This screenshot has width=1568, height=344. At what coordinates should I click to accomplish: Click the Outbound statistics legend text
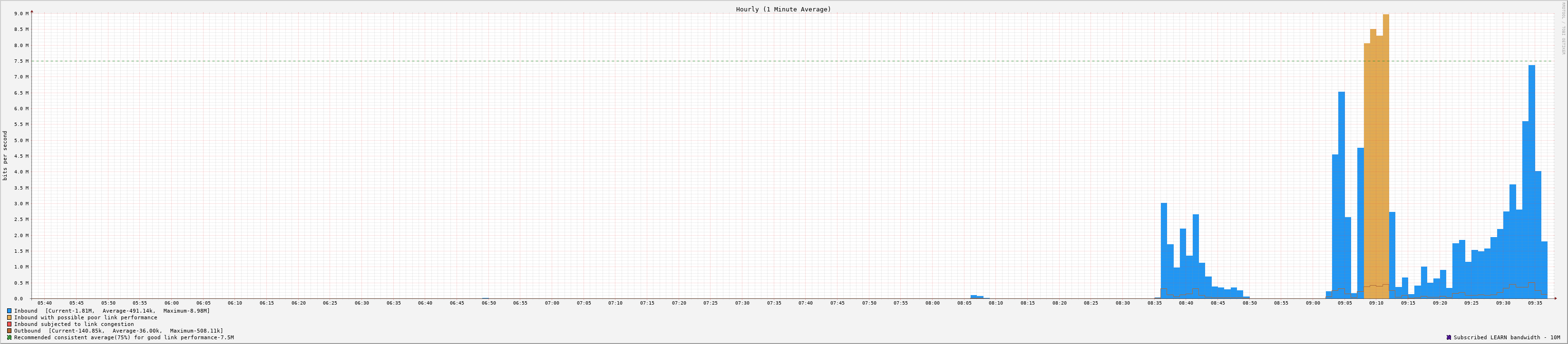[119, 331]
